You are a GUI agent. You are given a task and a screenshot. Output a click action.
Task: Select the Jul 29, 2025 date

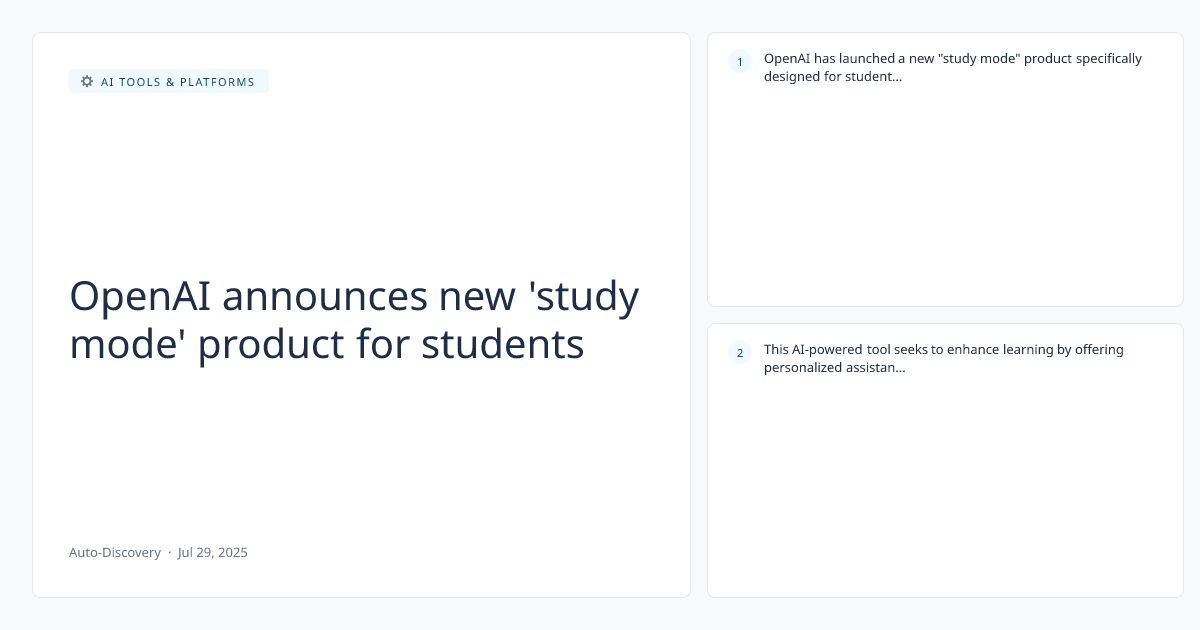coord(213,552)
